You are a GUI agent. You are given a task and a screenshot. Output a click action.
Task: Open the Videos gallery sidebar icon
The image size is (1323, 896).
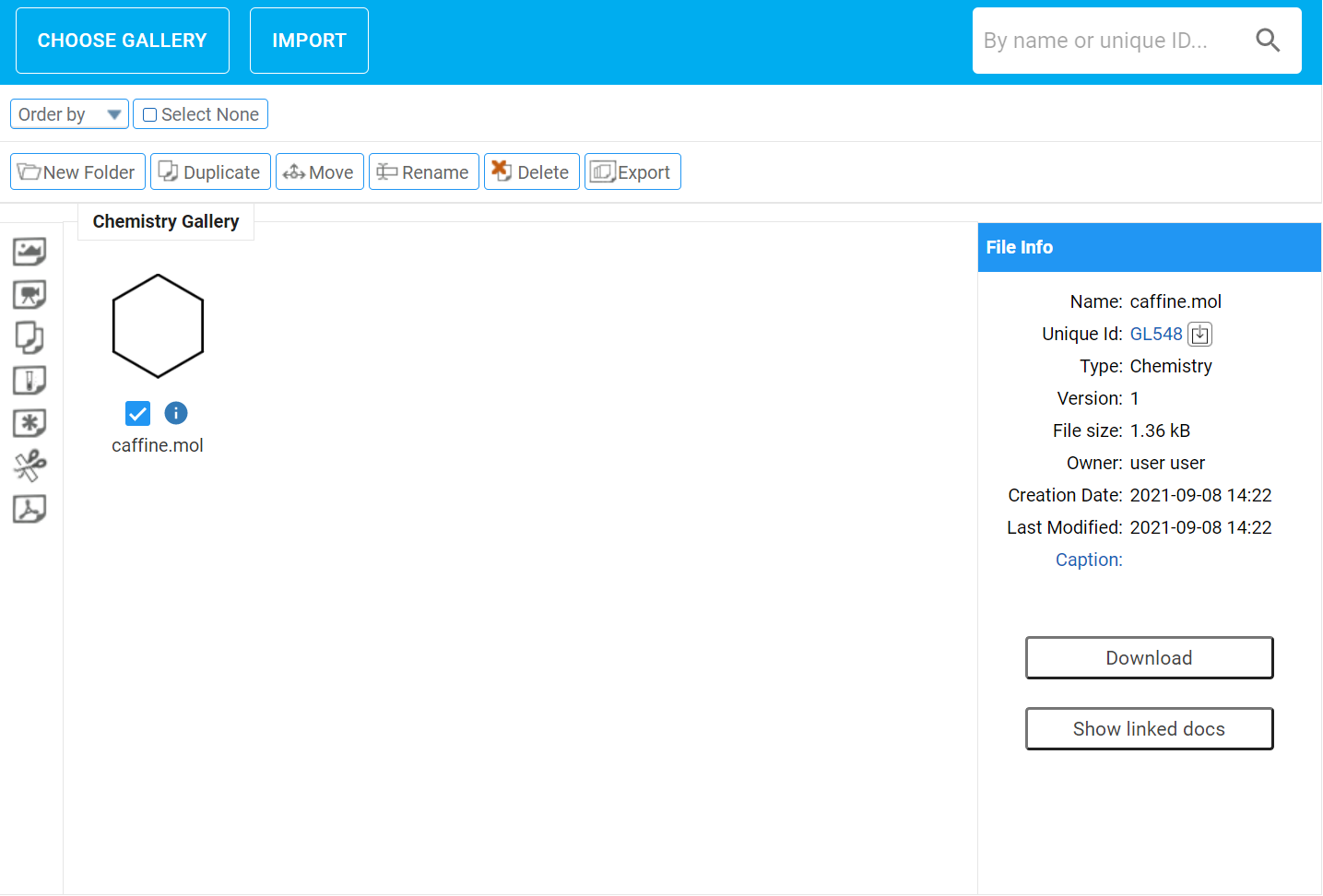click(x=30, y=295)
